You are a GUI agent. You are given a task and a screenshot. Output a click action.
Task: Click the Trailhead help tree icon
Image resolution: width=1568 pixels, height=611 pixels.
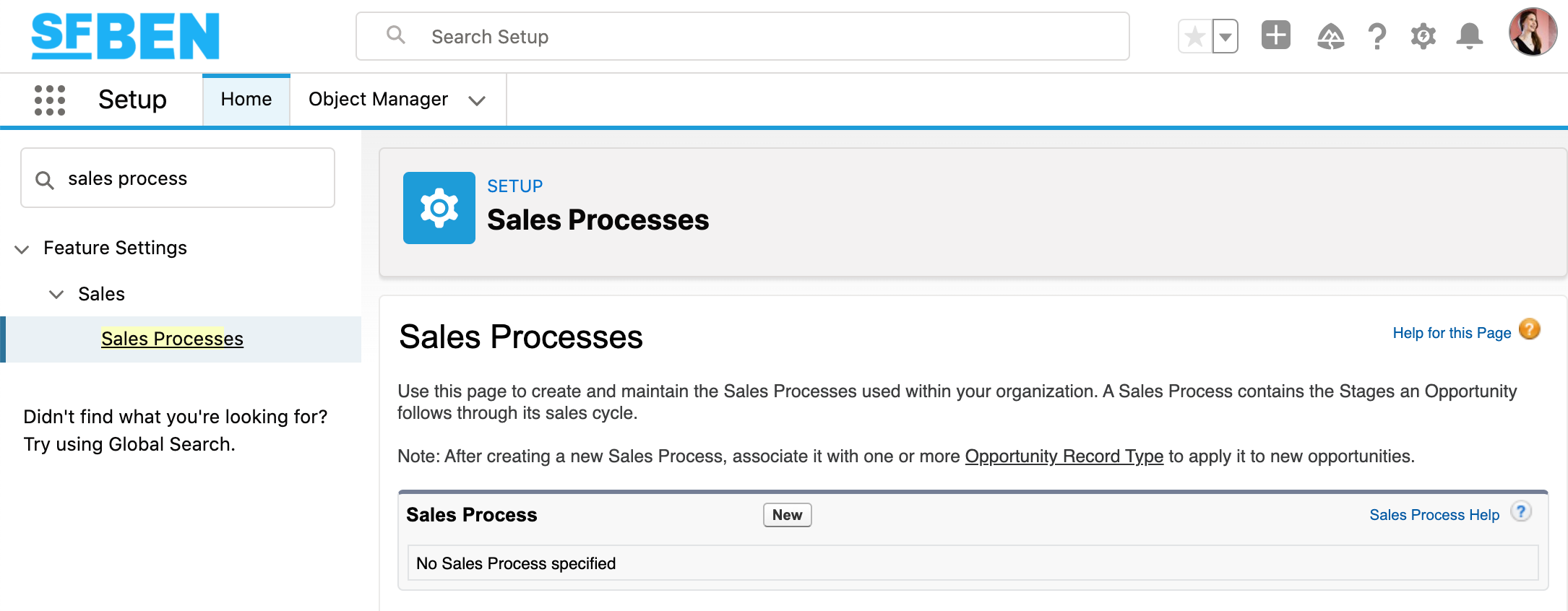tap(1331, 35)
